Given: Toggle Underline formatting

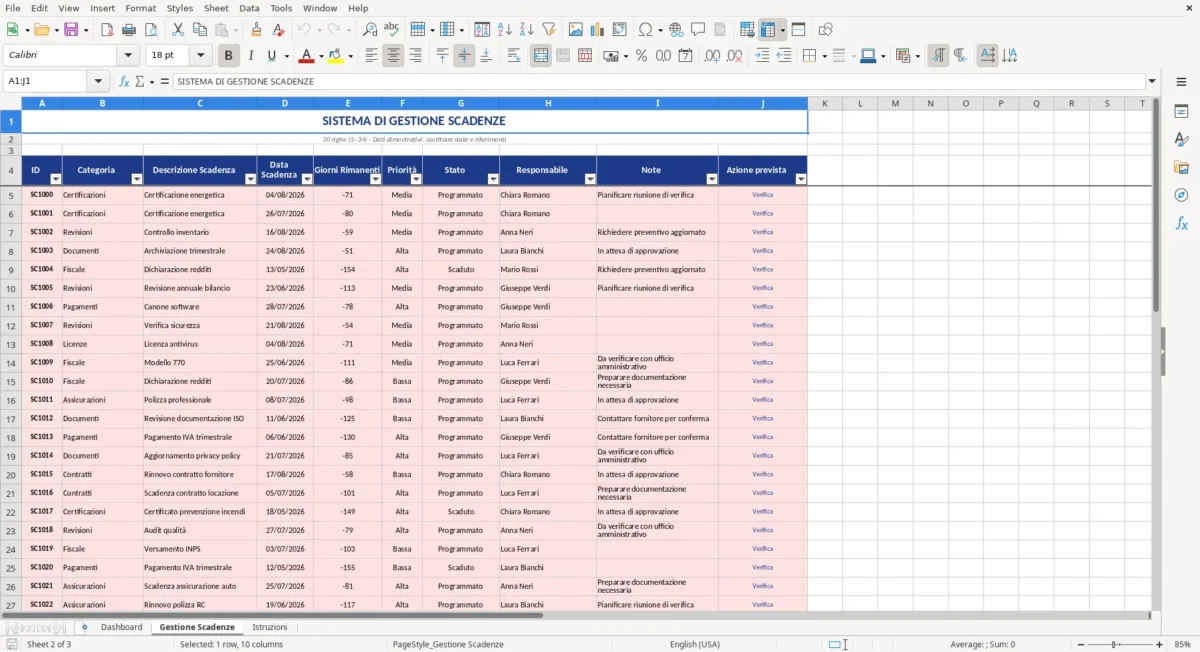Looking at the screenshot, I should (272, 56).
